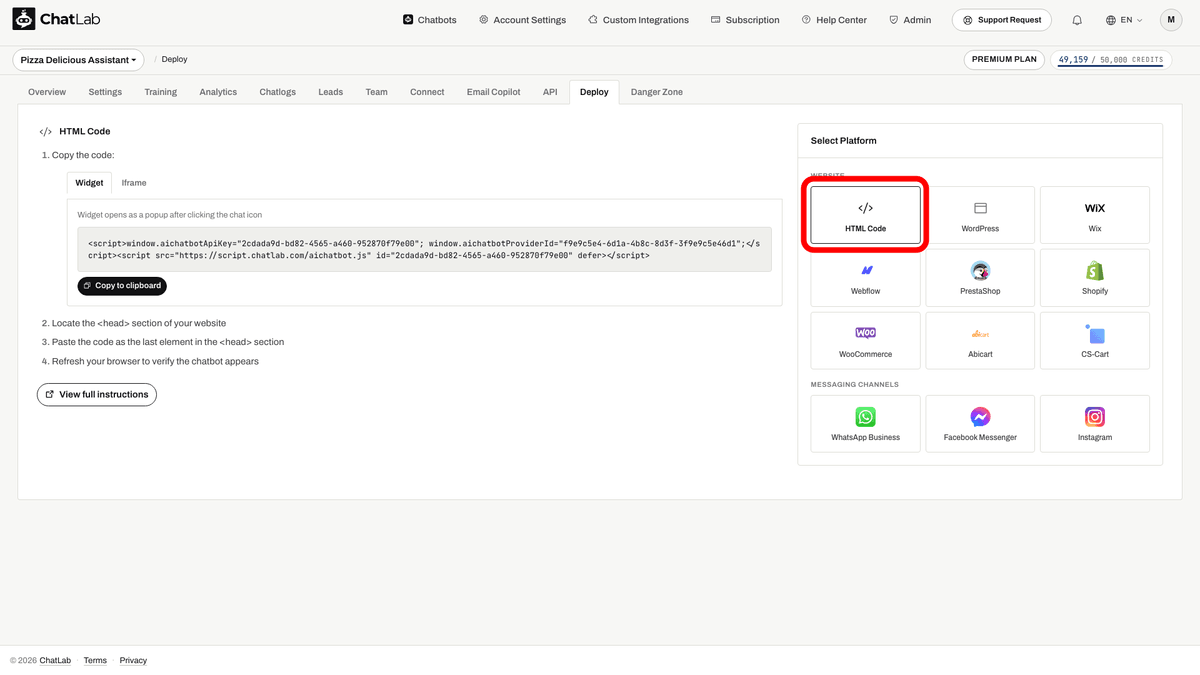Open Account Settings in the top navigation
The image size is (1200, 675).
point(522,20)
